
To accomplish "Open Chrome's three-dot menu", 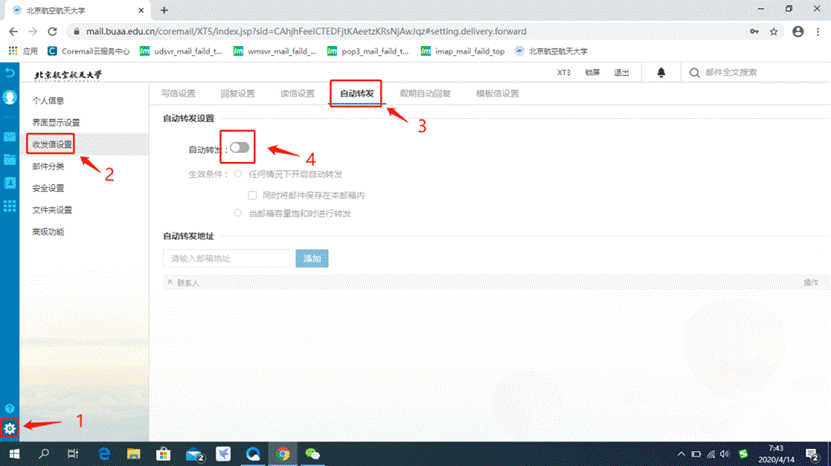I will pyautogui.click(x=819, y=31).
